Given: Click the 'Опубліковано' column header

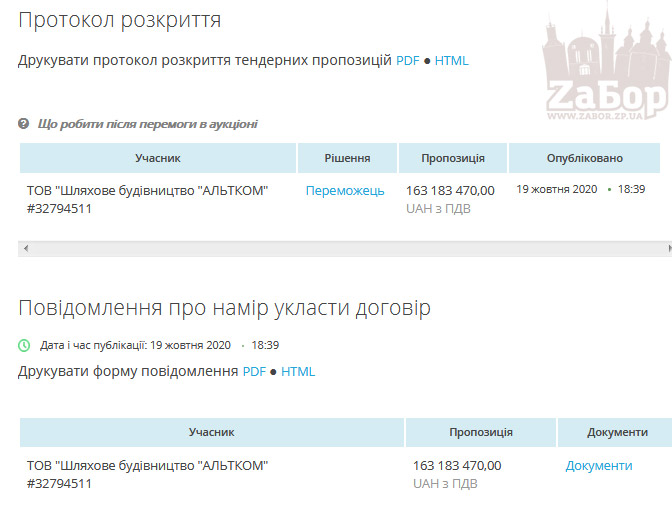Looking at the screenshot, I should [x=584, y=158].
